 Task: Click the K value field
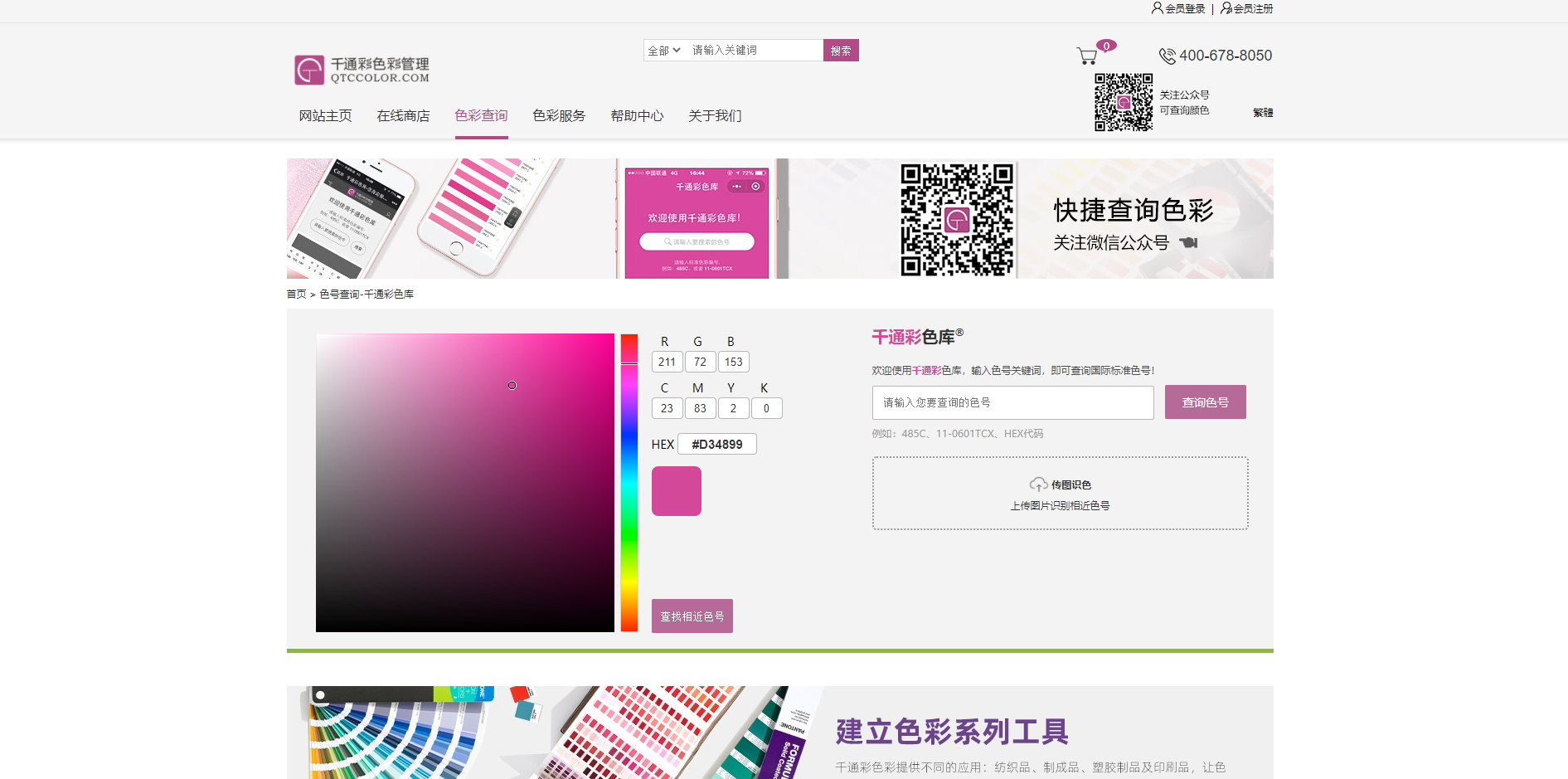[766, 408]
